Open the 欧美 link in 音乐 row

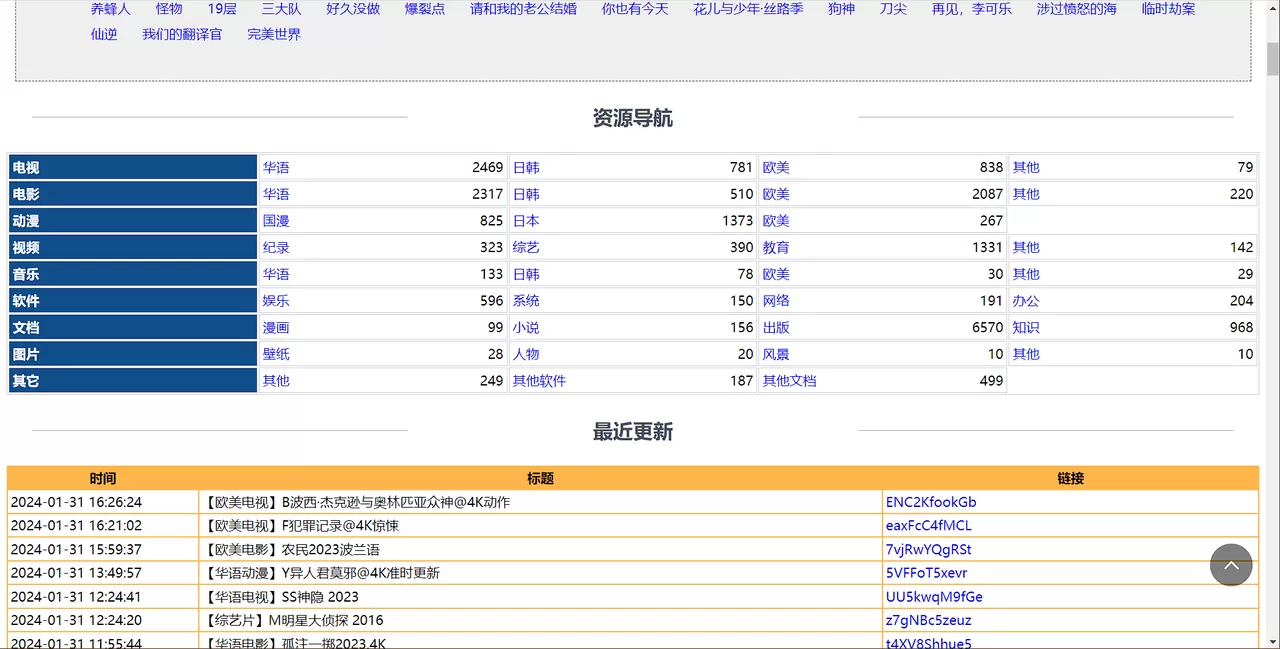[x=776, y=273]
